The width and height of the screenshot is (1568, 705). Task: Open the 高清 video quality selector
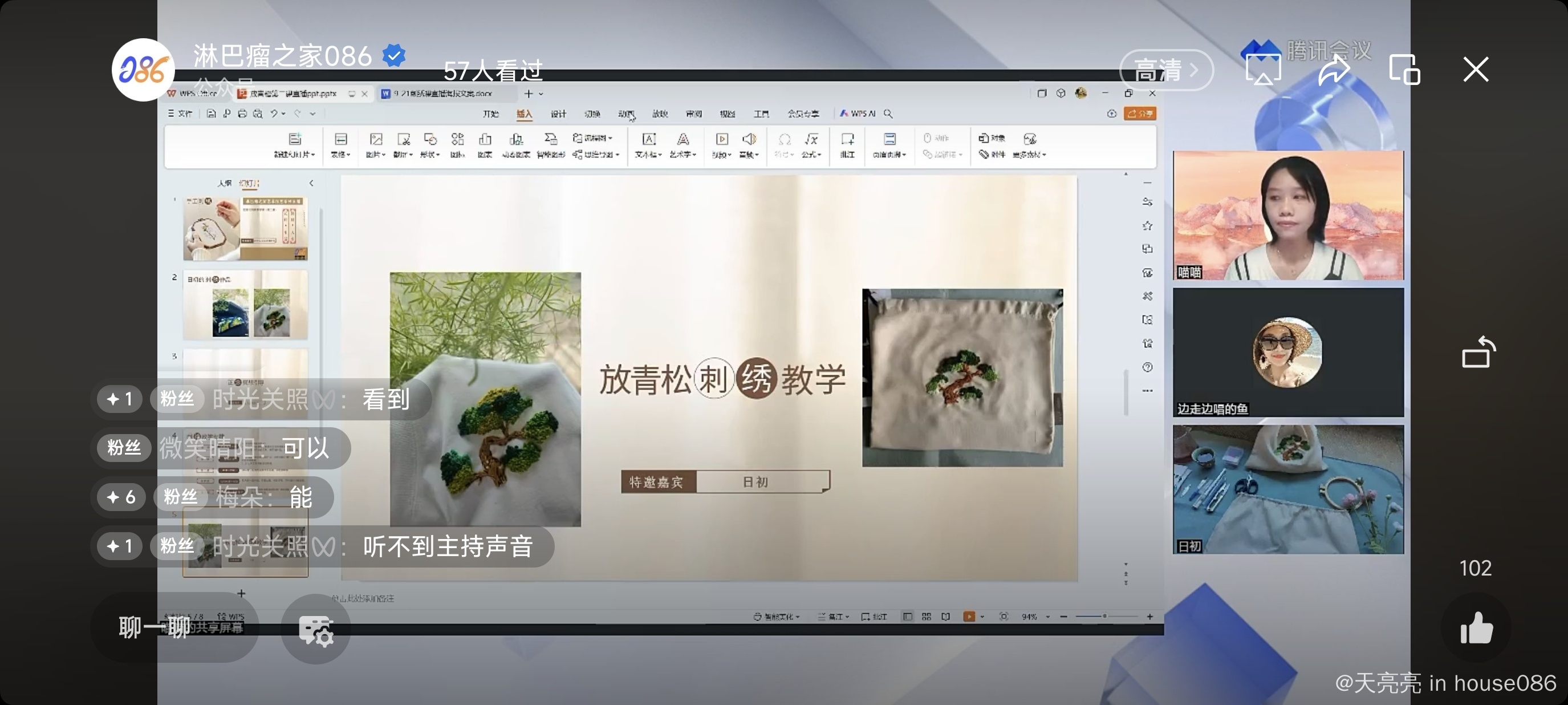pos(1165,70)
